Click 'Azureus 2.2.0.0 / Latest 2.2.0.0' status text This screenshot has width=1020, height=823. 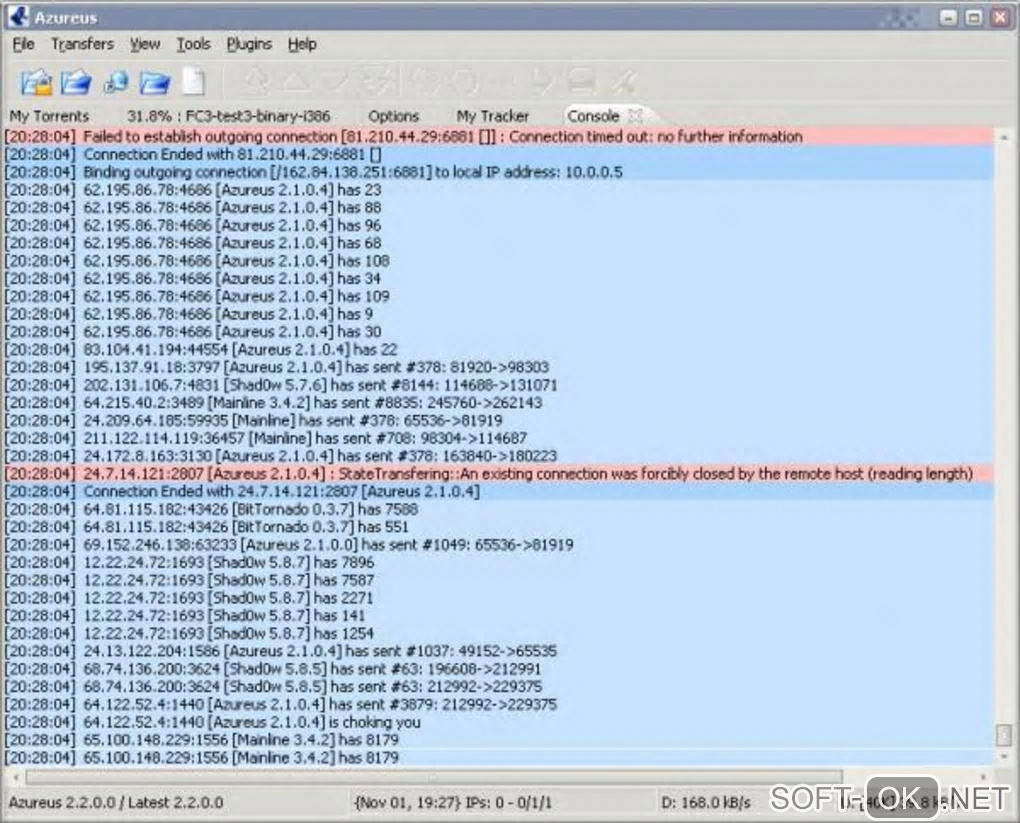pos(116,802)
